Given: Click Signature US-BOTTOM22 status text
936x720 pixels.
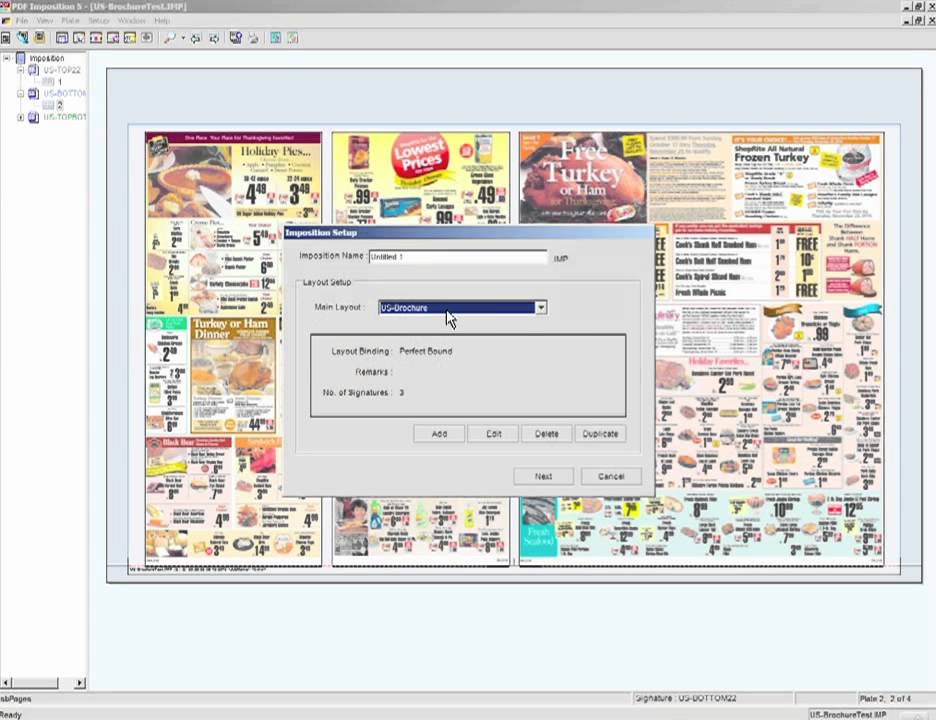Looking at the screenshot, I should pos(685,698).
